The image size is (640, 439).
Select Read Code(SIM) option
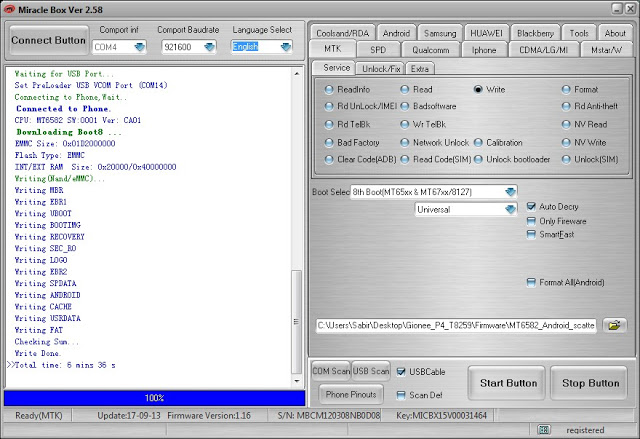tap(436, 159)
